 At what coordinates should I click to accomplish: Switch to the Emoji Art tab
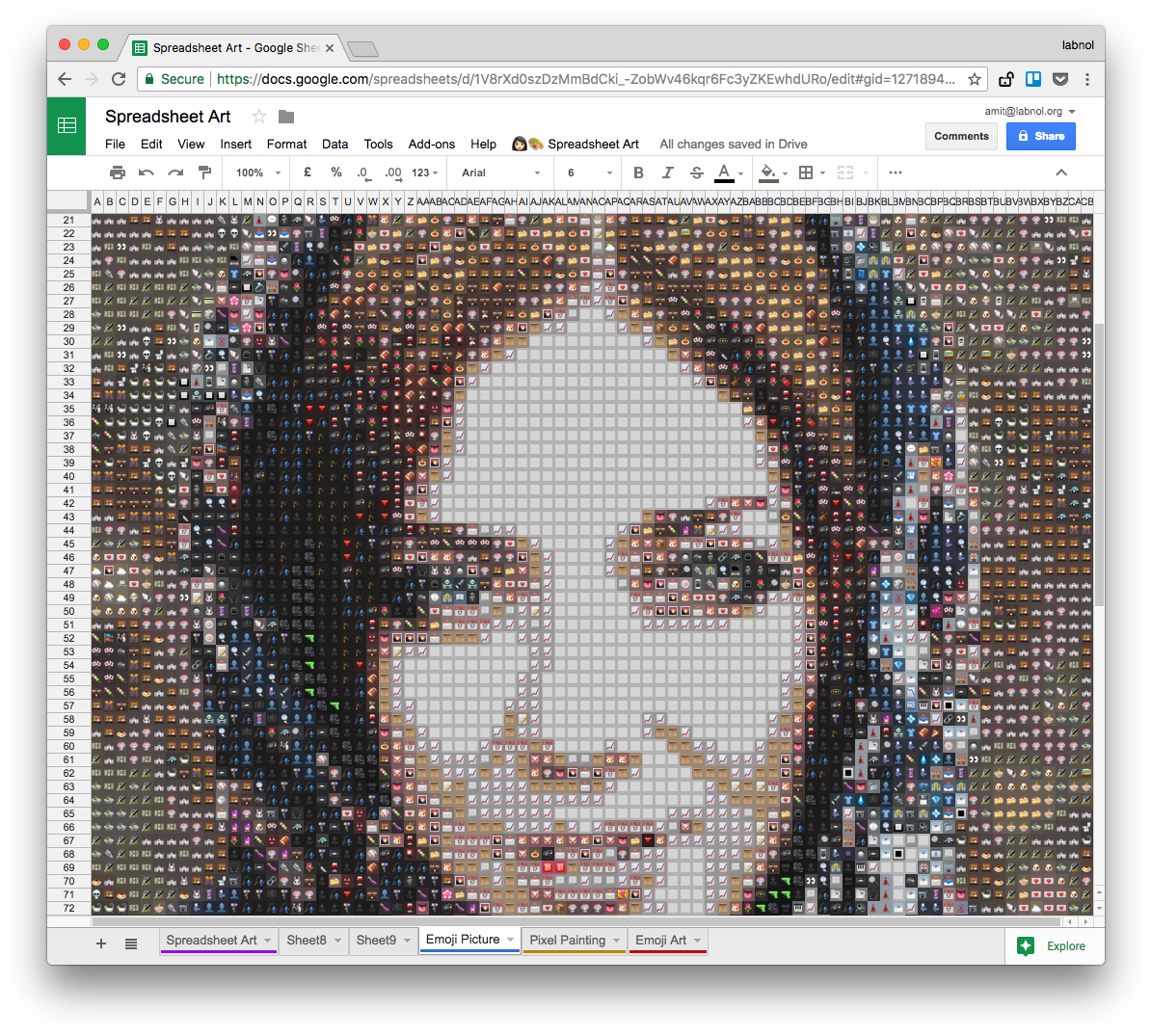point(660,941)
